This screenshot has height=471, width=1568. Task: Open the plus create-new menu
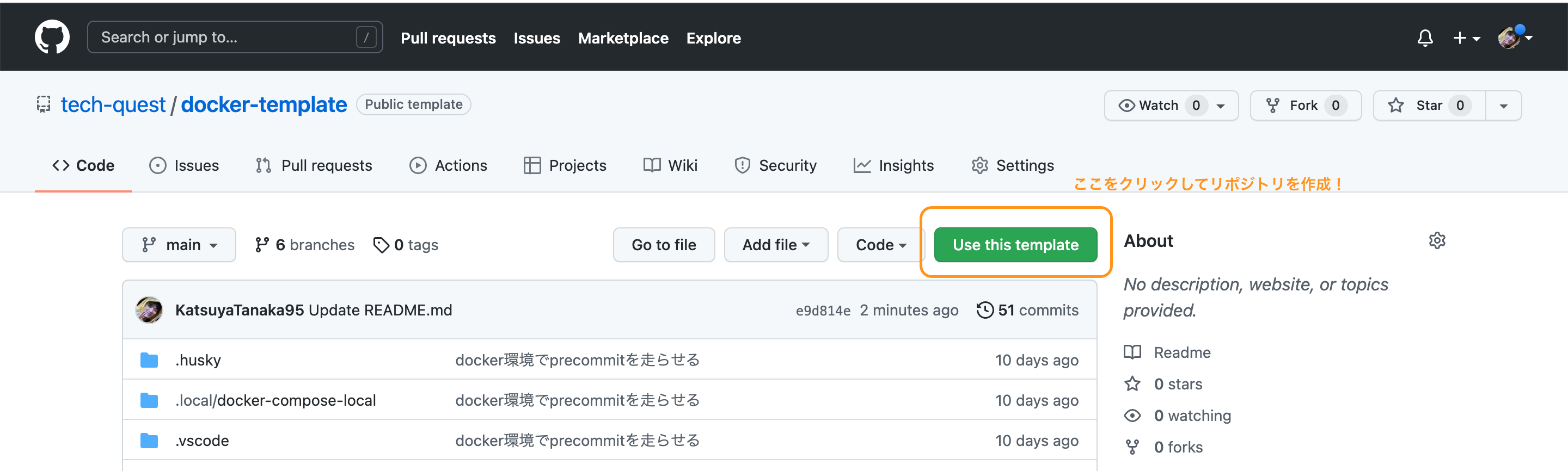[1466, 38]
